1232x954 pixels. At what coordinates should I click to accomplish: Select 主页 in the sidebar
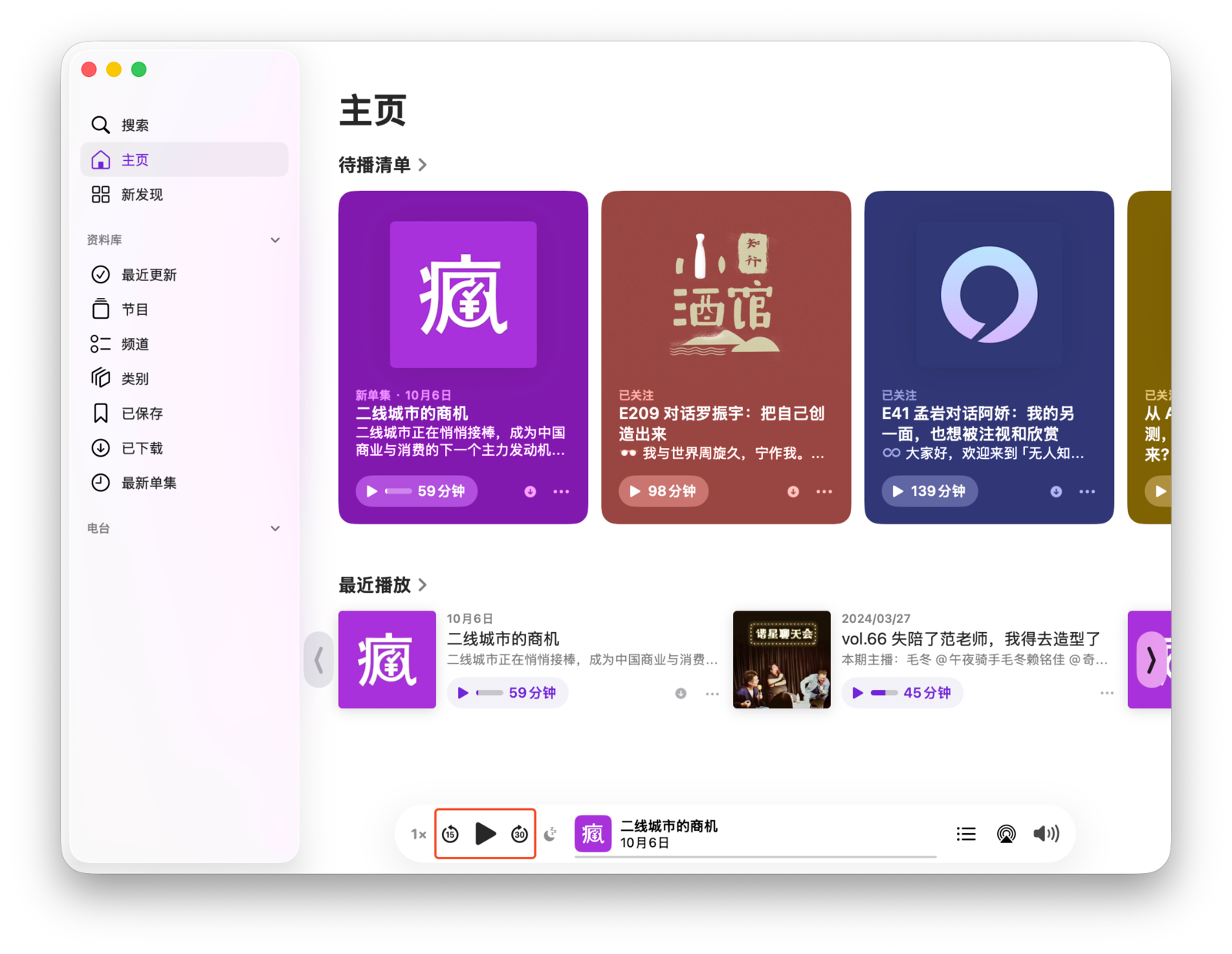184,159
